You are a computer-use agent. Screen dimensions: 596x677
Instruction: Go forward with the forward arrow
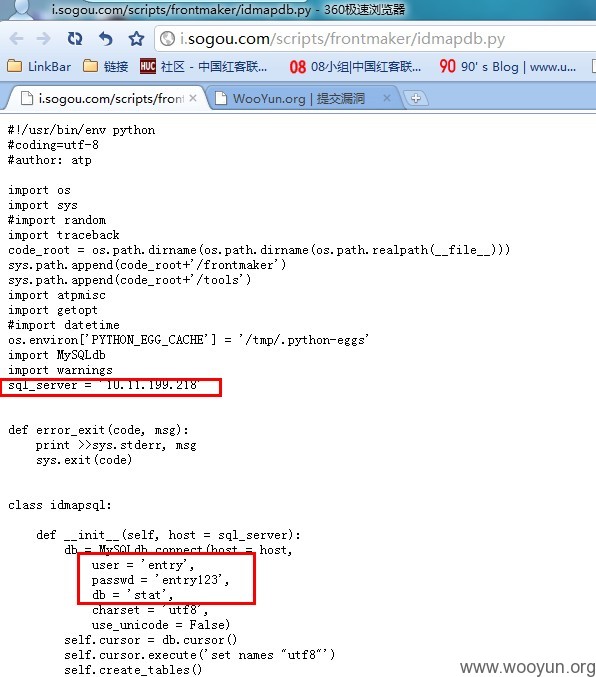(x=43, y=39)
